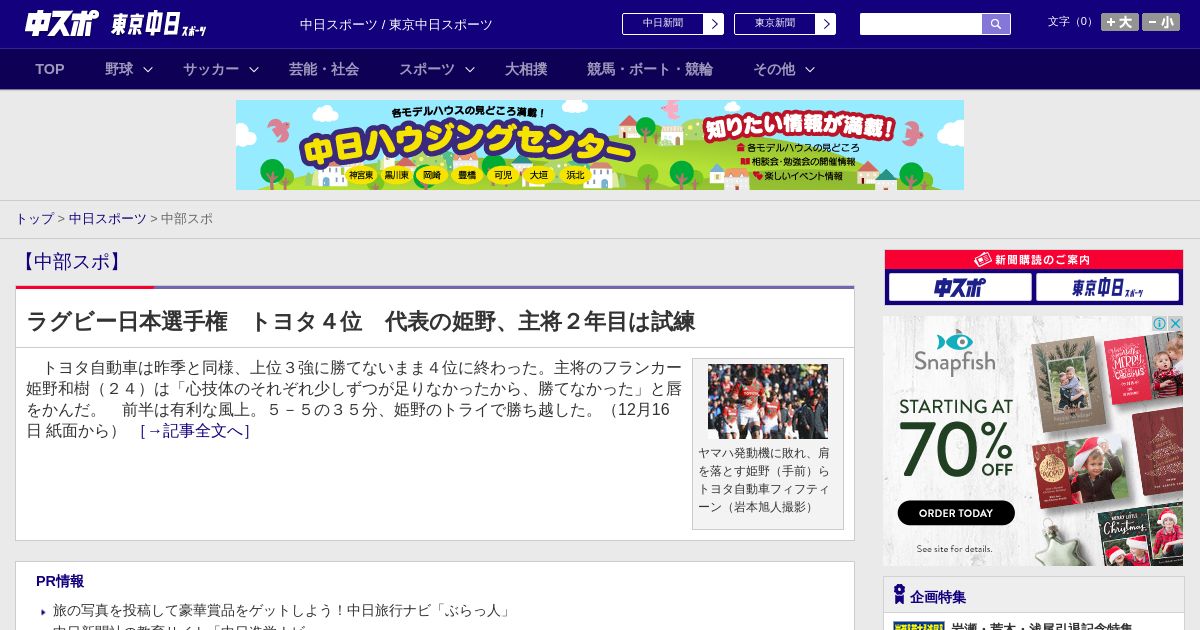Click the PR情報 heading

[60, 581]
